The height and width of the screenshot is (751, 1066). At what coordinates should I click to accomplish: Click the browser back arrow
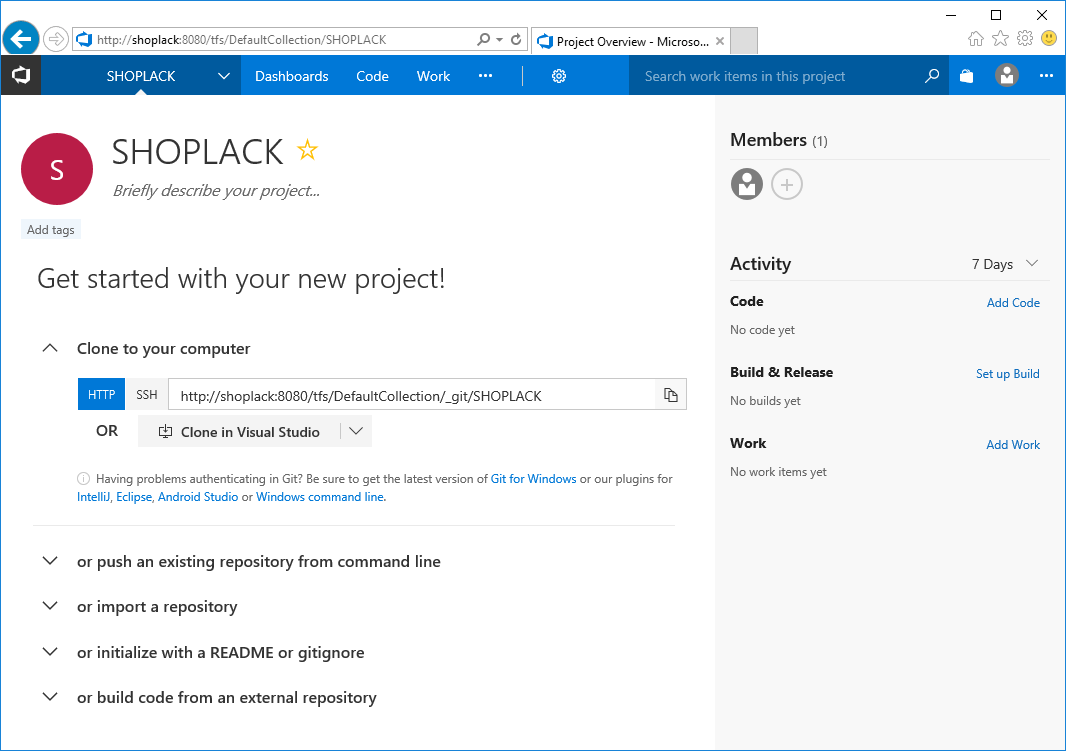click(x=21, y=39)
